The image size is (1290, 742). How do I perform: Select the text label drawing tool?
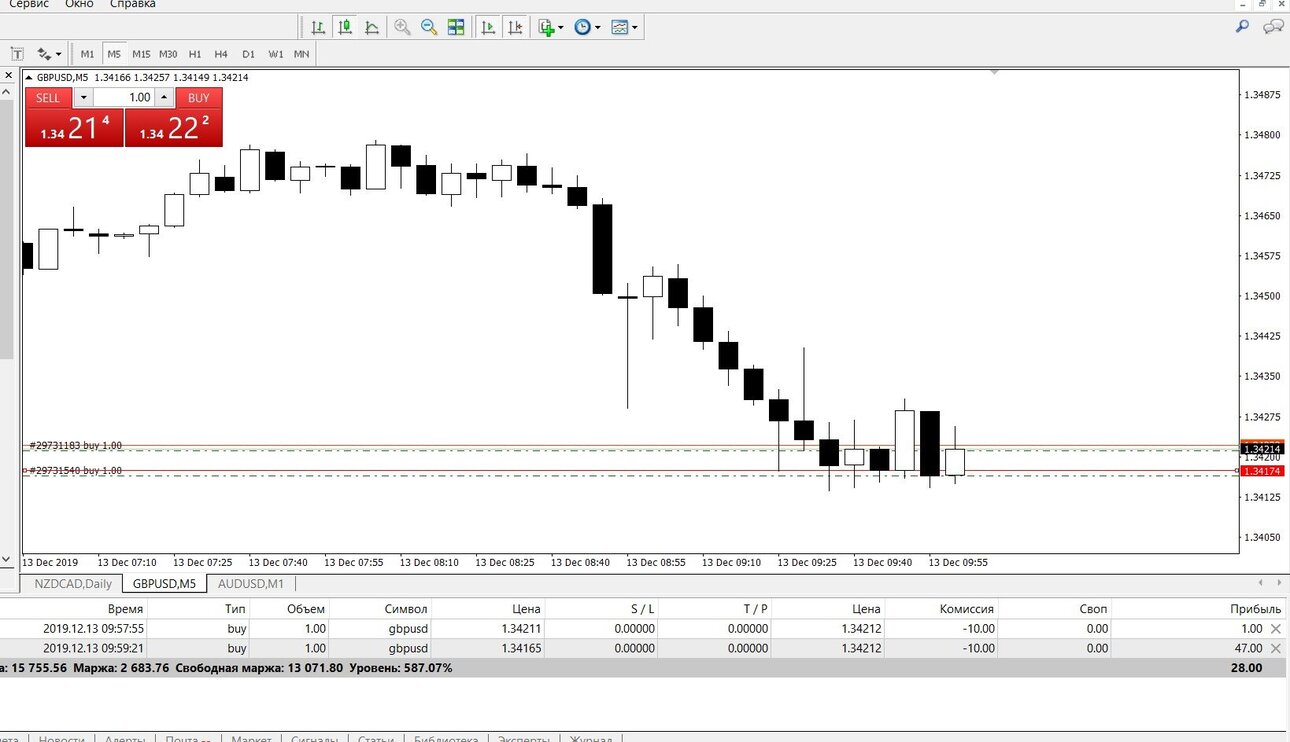pos(17,54)
